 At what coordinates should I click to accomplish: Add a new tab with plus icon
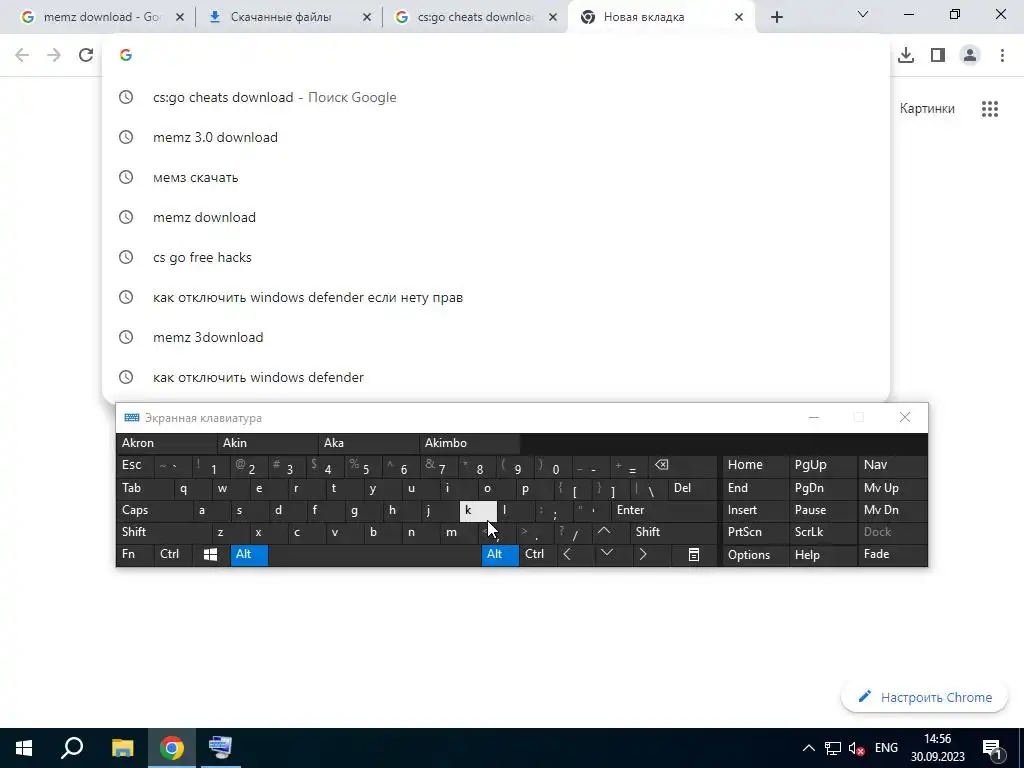coord(776,17)
